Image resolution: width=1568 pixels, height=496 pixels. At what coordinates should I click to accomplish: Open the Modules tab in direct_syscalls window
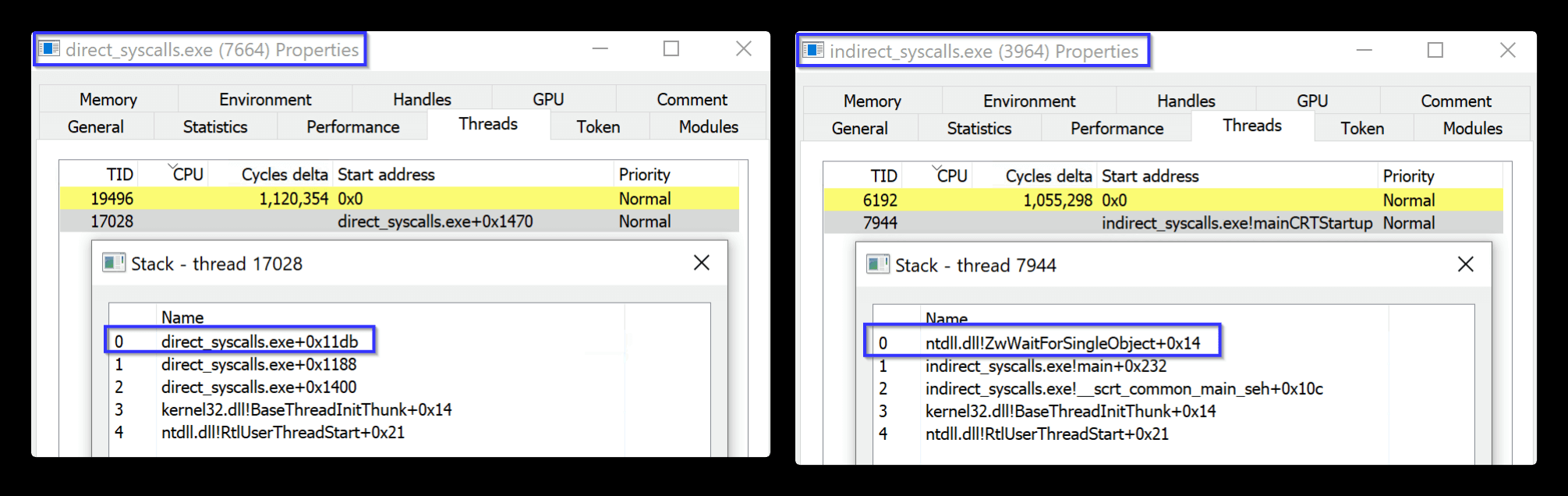pos(708,126)
